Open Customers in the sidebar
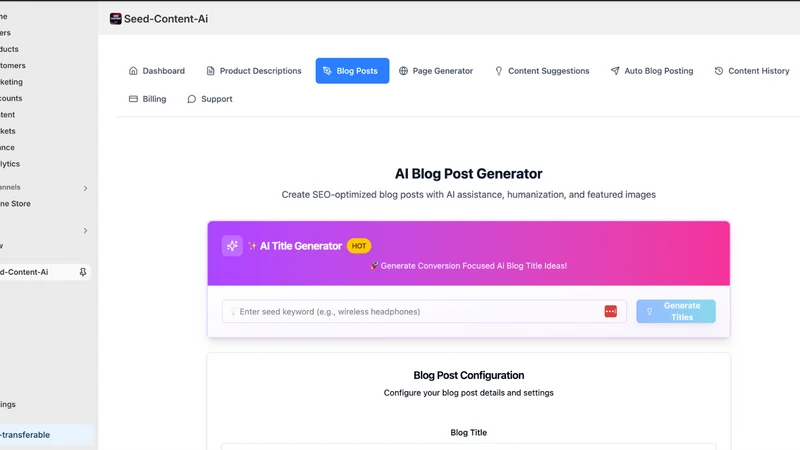Viewport: 800px width, 450px height. tap(13, 65)
